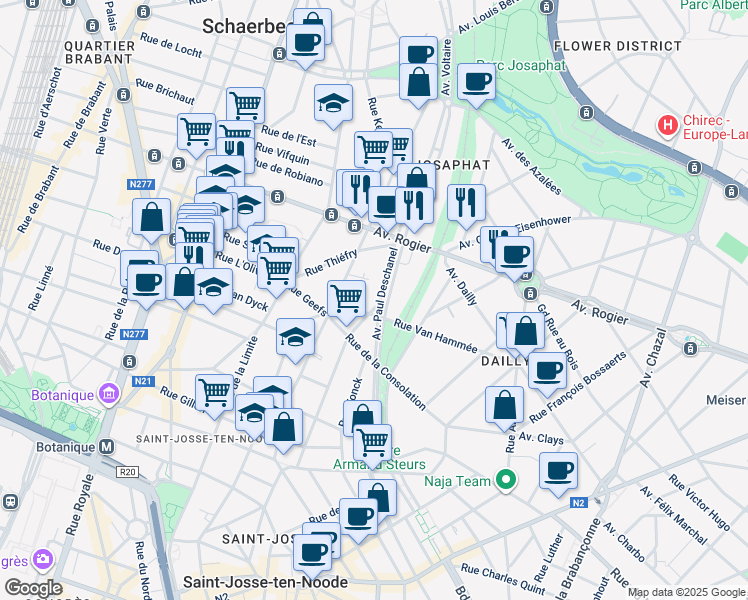Click the Naja Team label

tap(457, 481)
